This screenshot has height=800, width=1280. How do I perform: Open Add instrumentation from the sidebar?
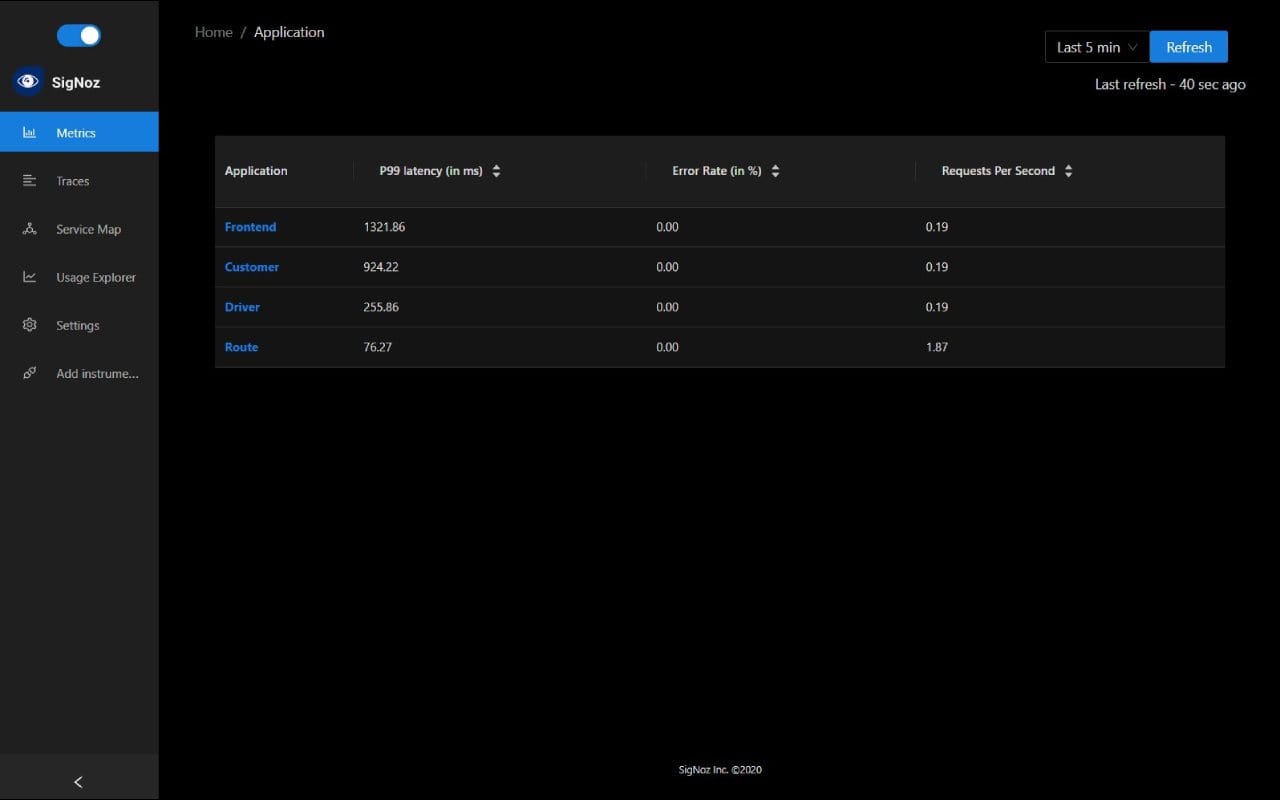29,373
